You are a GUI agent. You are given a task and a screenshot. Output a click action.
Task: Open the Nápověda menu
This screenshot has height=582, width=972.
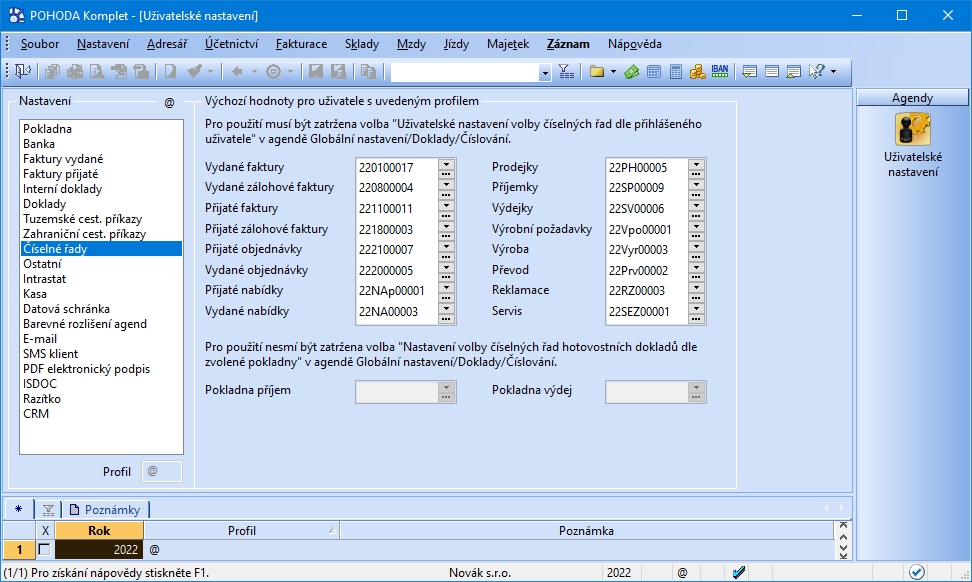pyautogui.click(x=635, y=44)
